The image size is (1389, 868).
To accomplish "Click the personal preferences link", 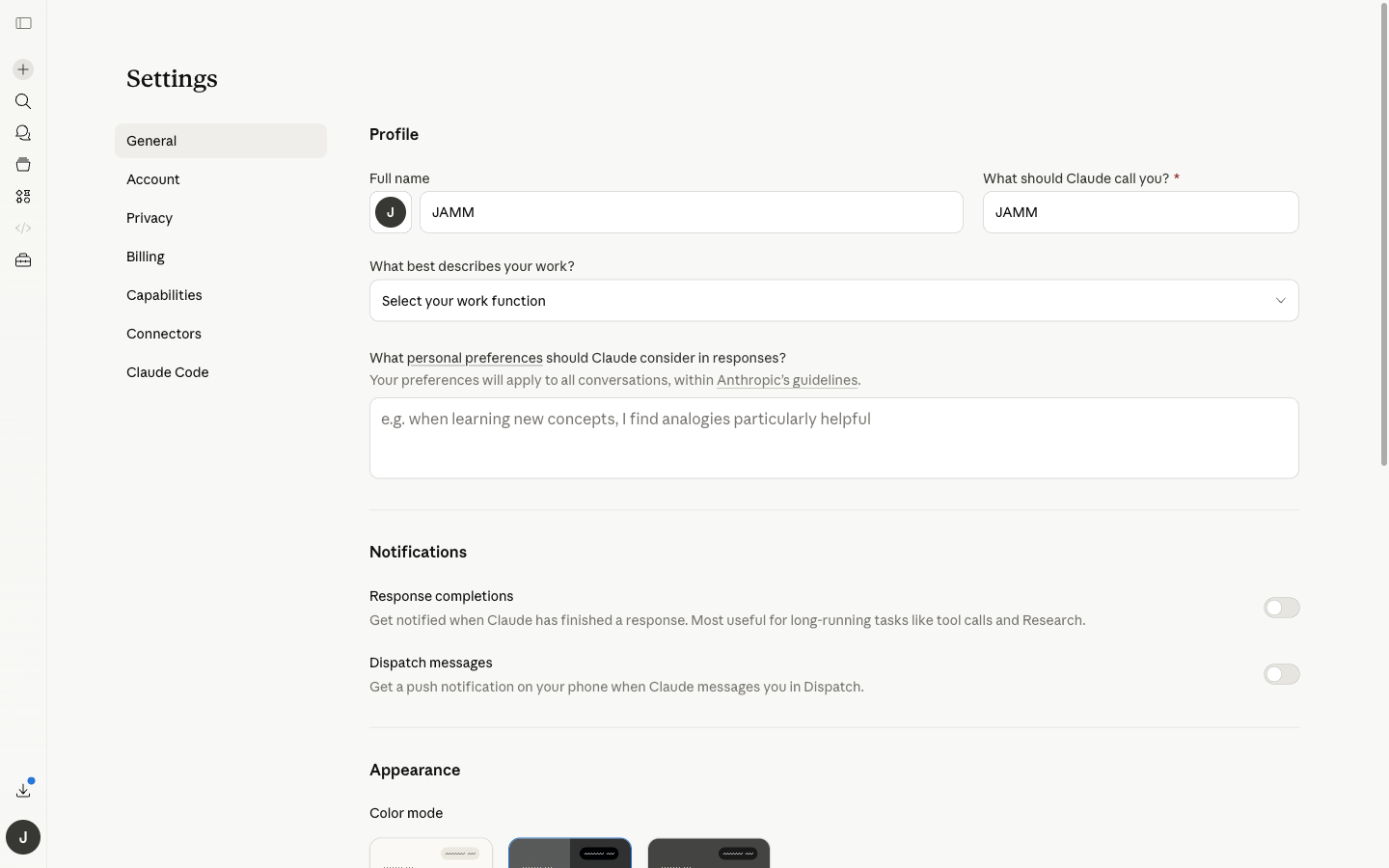I will click(475, 358).
